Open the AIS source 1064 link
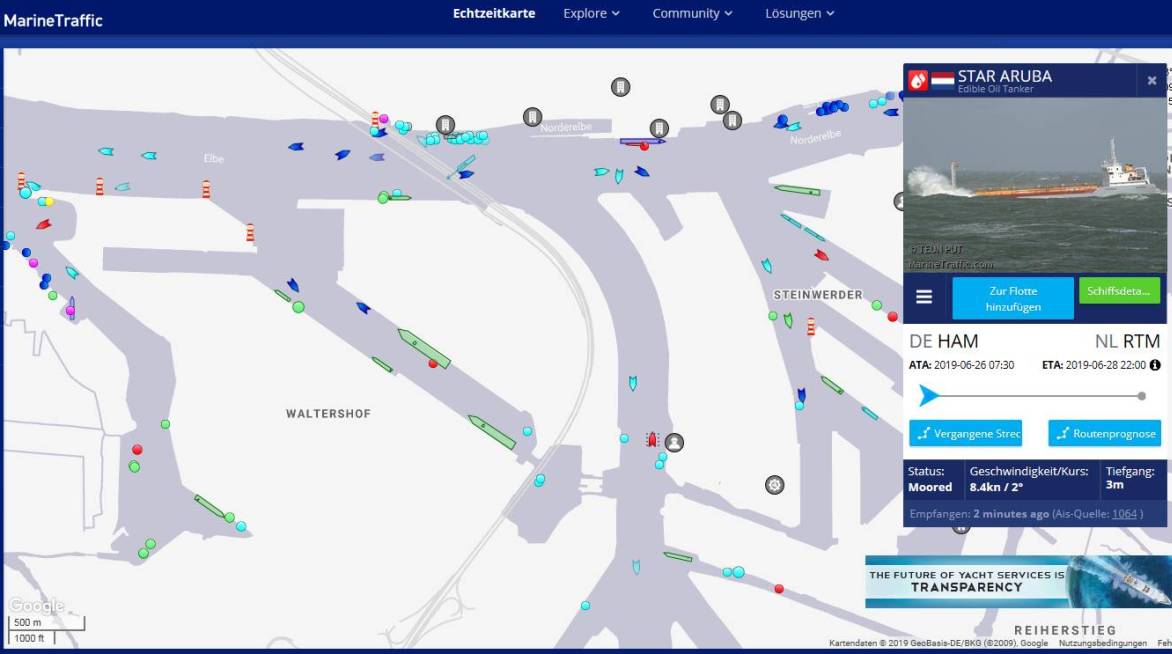Image resolution: width=1172 pixels, height=654 pixels. (1124, 513)
